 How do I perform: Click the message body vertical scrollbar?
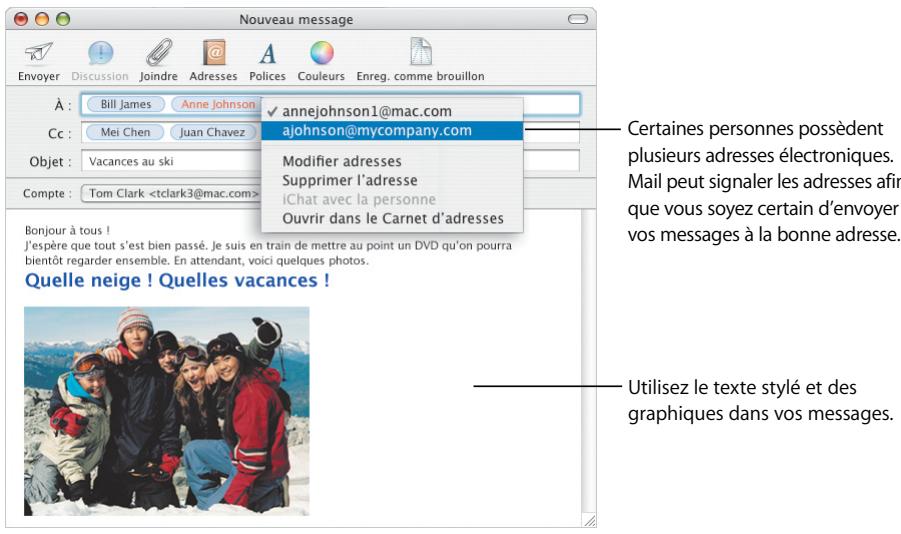[x=589, y=361]
